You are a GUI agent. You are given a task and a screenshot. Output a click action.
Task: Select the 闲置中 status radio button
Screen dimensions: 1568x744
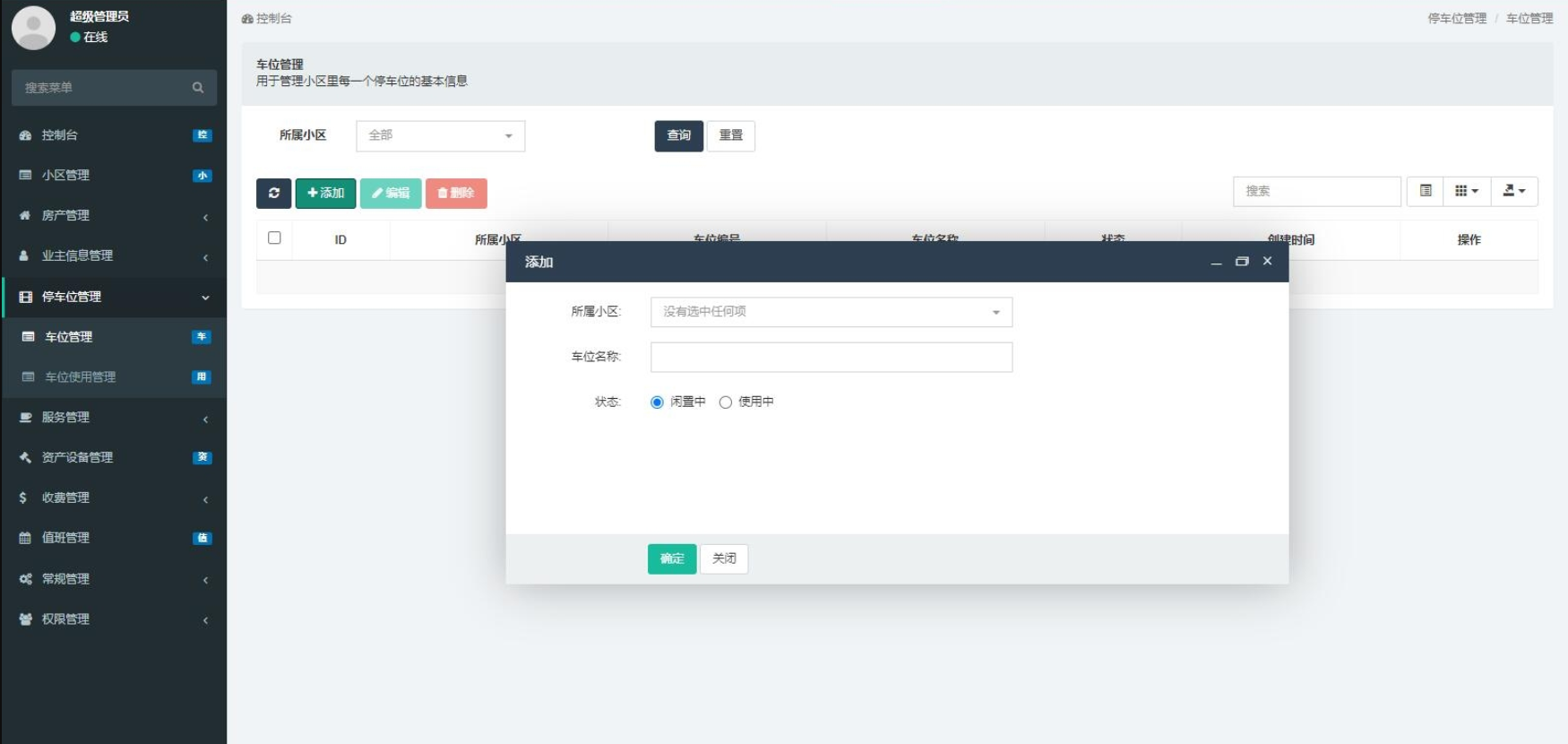click(x=657, y=402)
